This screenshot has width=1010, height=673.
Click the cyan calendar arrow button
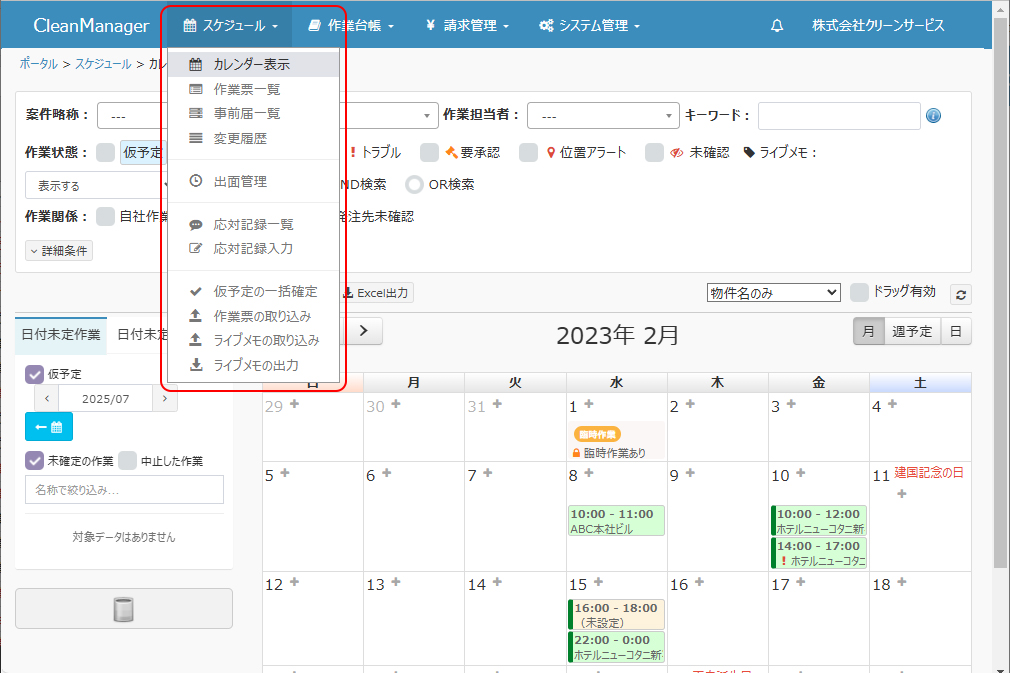pos(49,427)
